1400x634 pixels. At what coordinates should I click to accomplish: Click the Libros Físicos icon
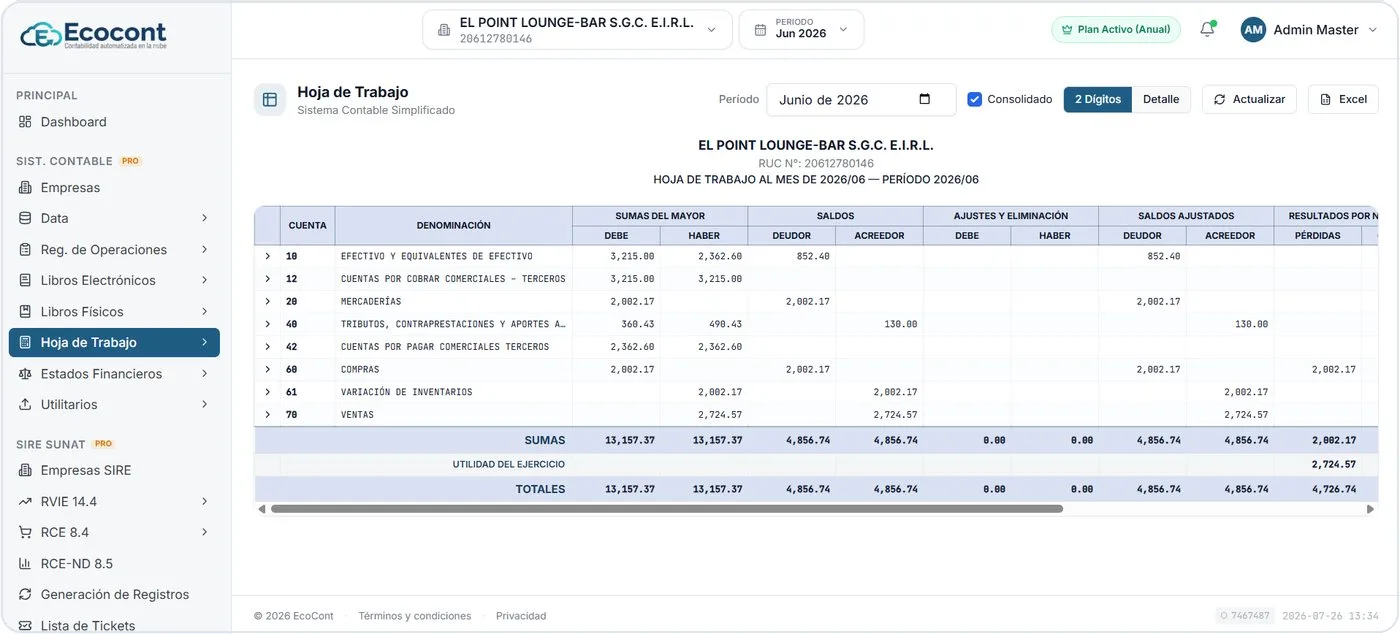tap(25, 312)
